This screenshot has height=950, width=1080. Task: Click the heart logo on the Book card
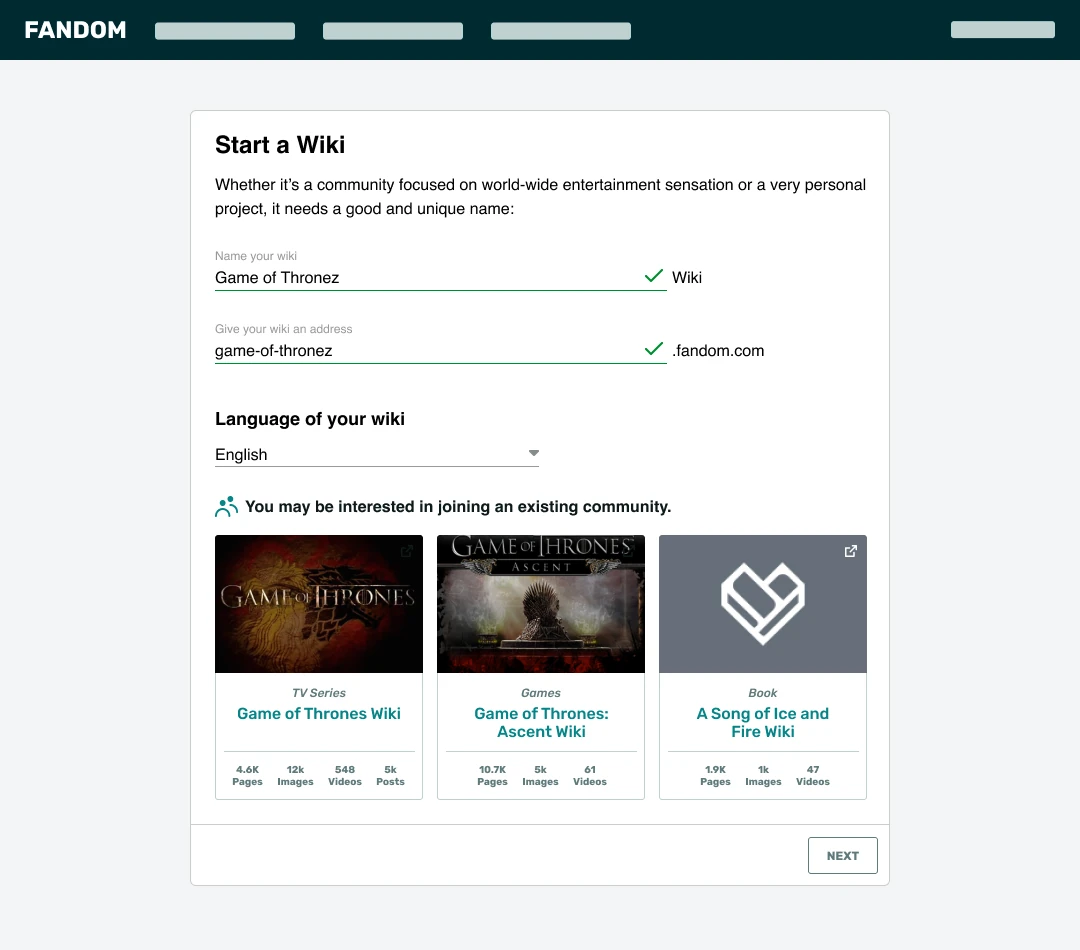tap(763, 603)
